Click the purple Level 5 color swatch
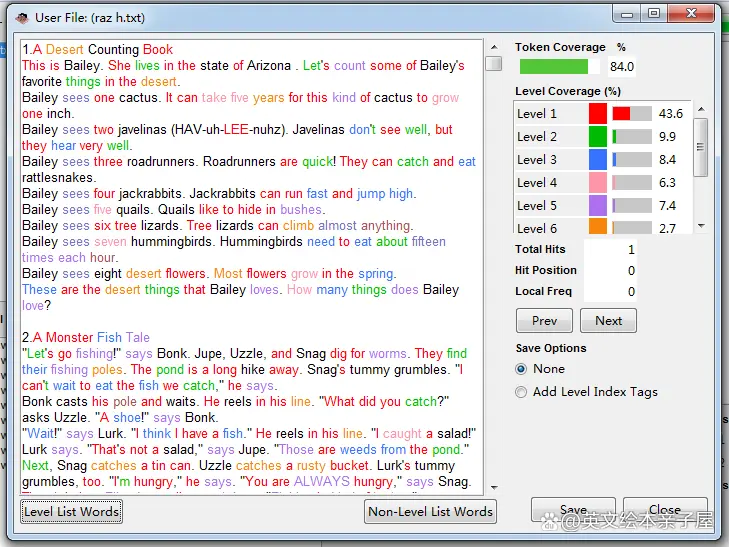This screenshot has height=547, width=729. pyautogui.click(x=597, y=205)
